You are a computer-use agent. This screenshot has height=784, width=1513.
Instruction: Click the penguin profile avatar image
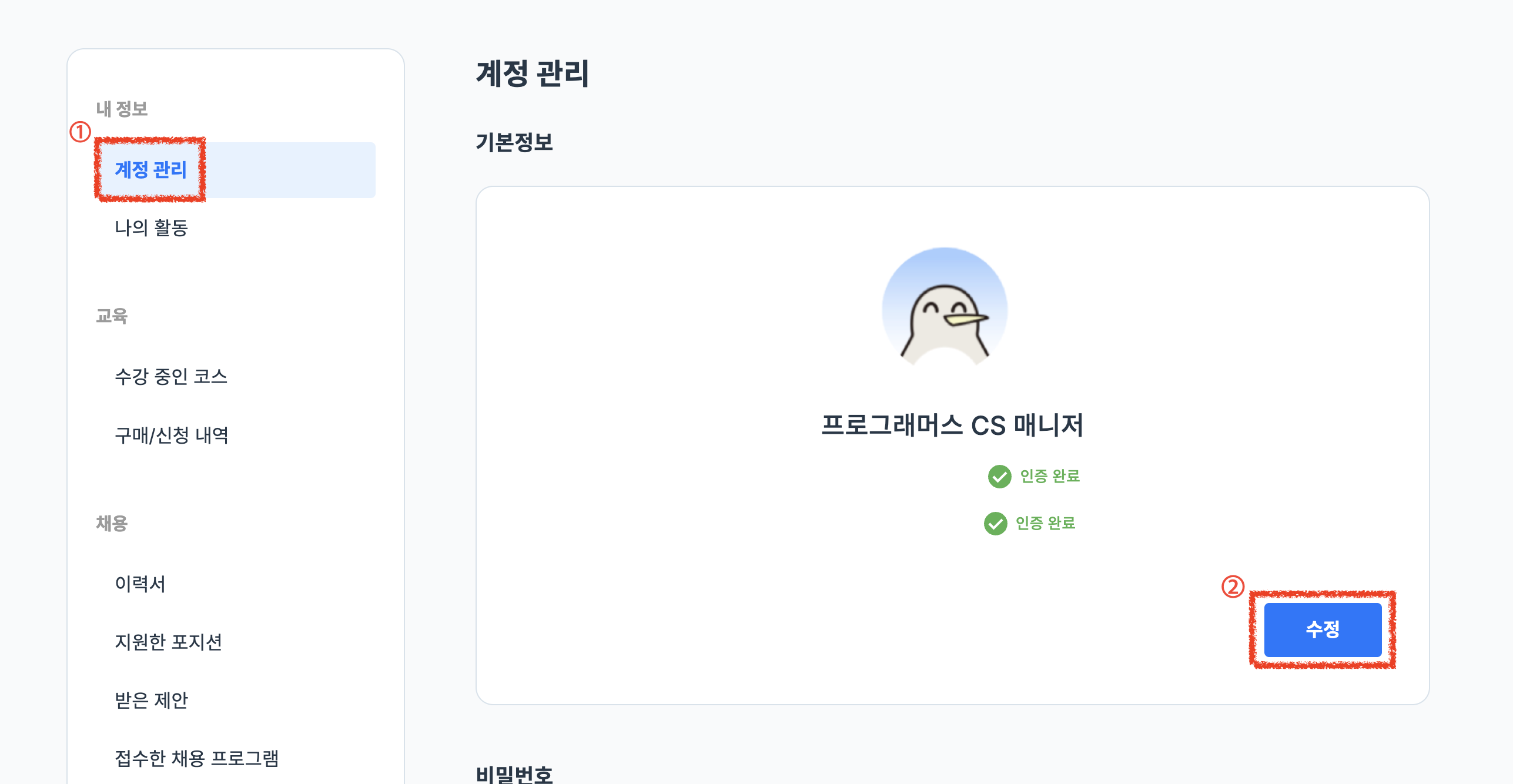(x=945, y=309)
